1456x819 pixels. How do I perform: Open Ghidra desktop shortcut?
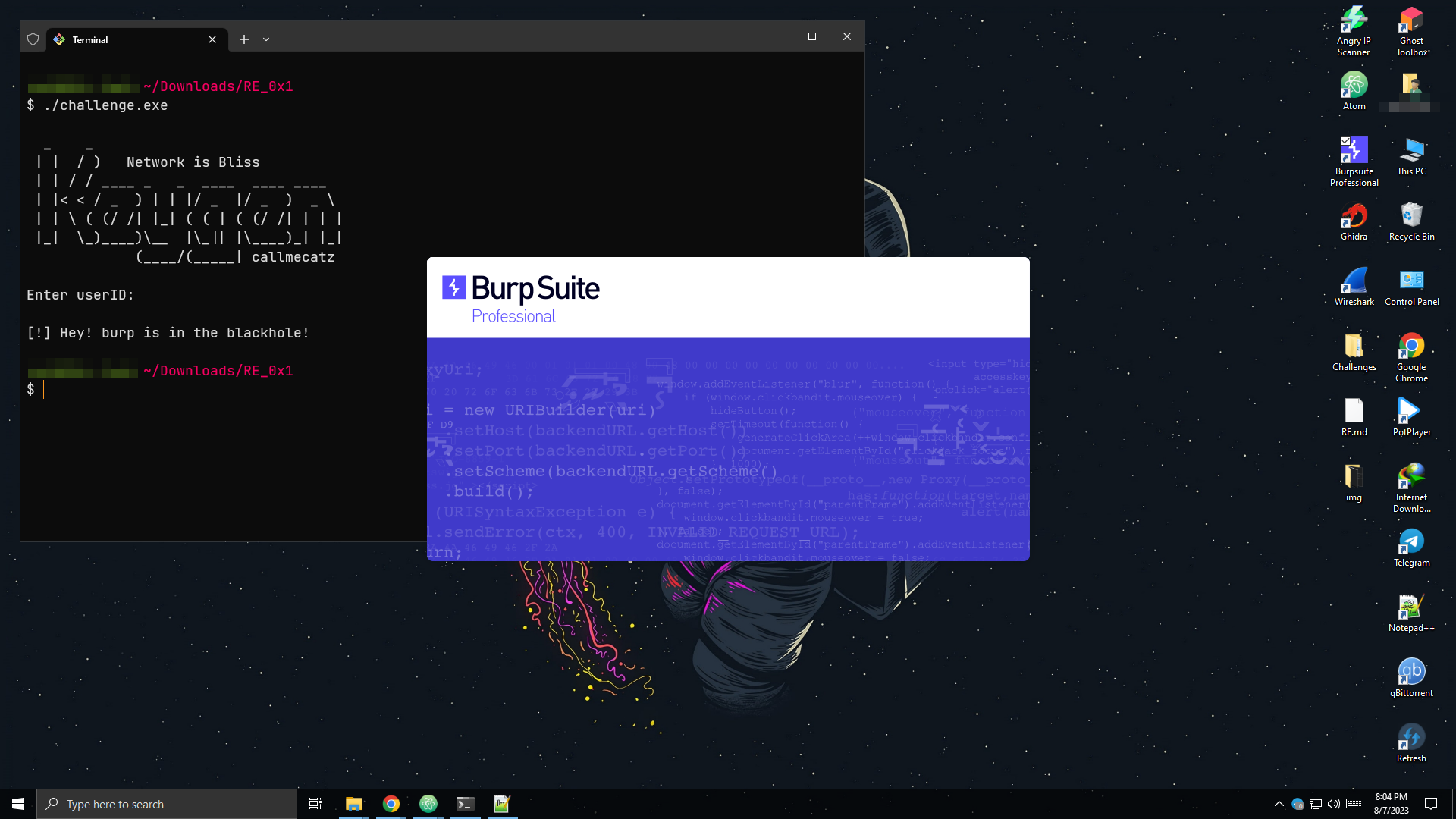(1354, 221)
